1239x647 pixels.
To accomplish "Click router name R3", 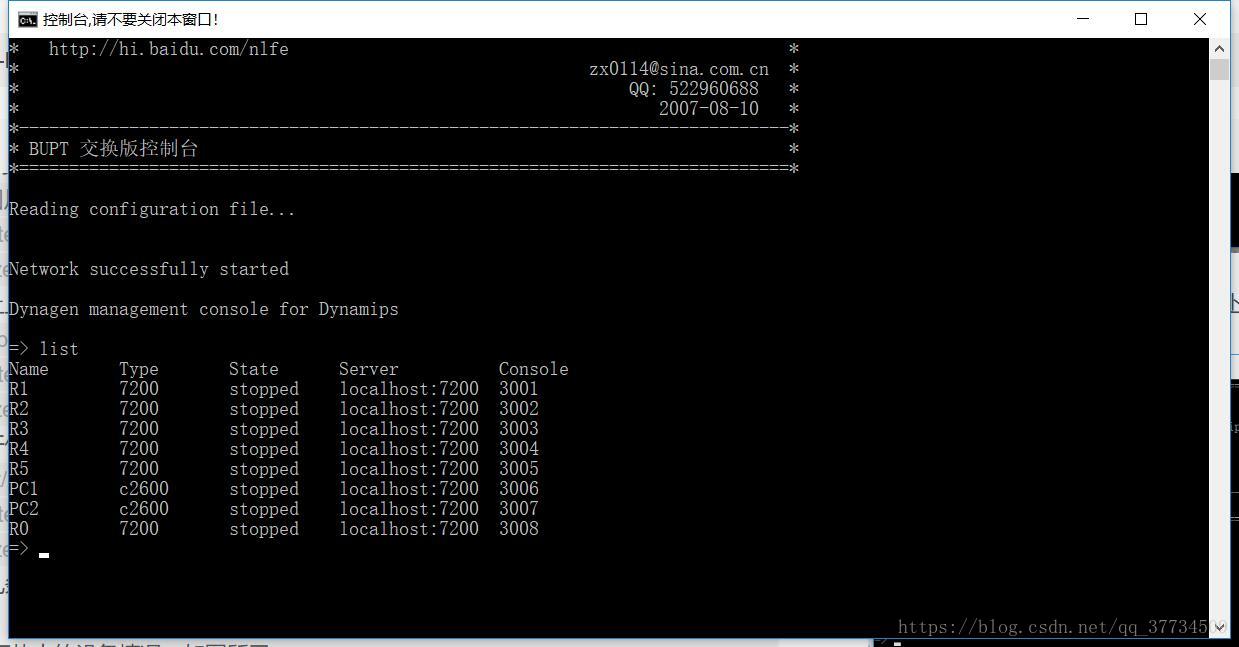I will click(x=19, y=429).
